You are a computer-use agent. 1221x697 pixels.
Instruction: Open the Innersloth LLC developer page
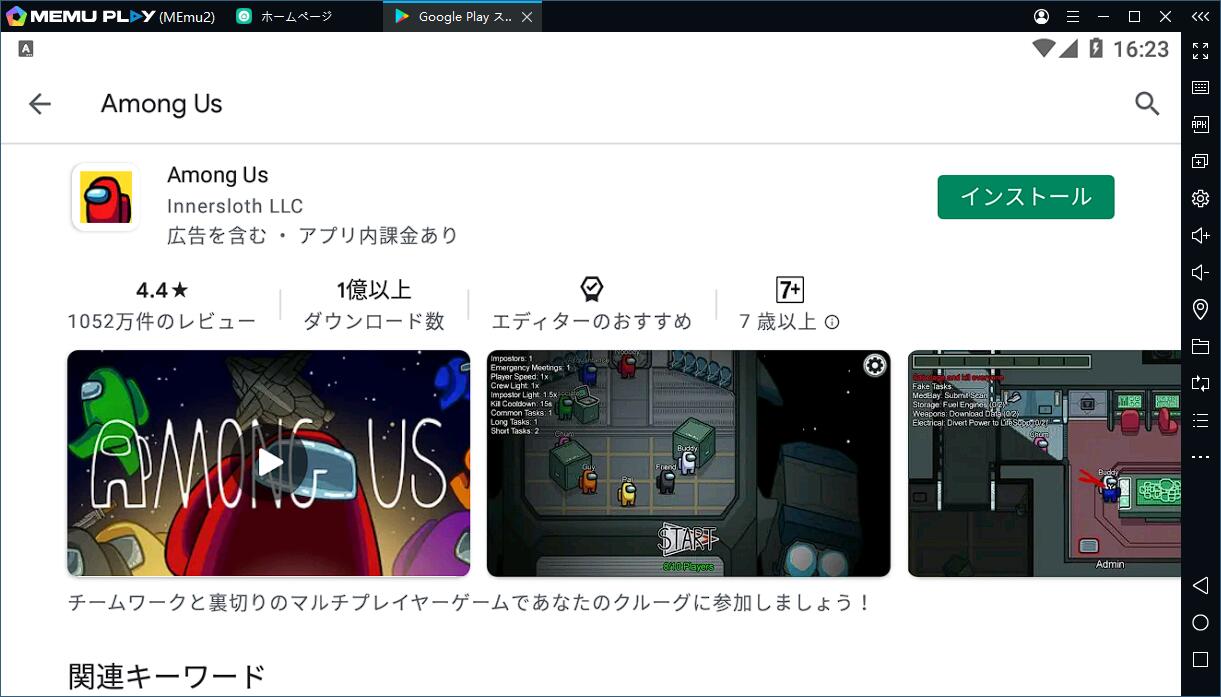[235, 206]
